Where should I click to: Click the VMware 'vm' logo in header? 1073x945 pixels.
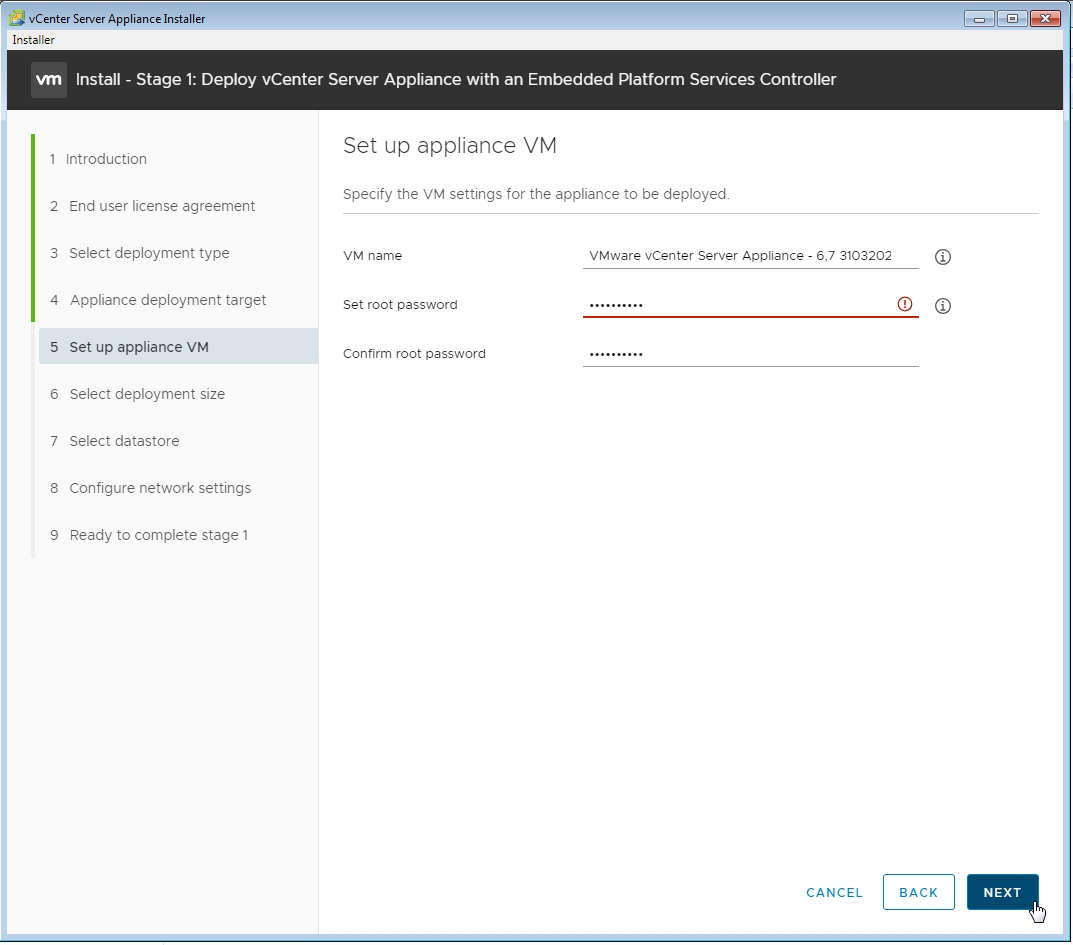click(x=49, y=80)
